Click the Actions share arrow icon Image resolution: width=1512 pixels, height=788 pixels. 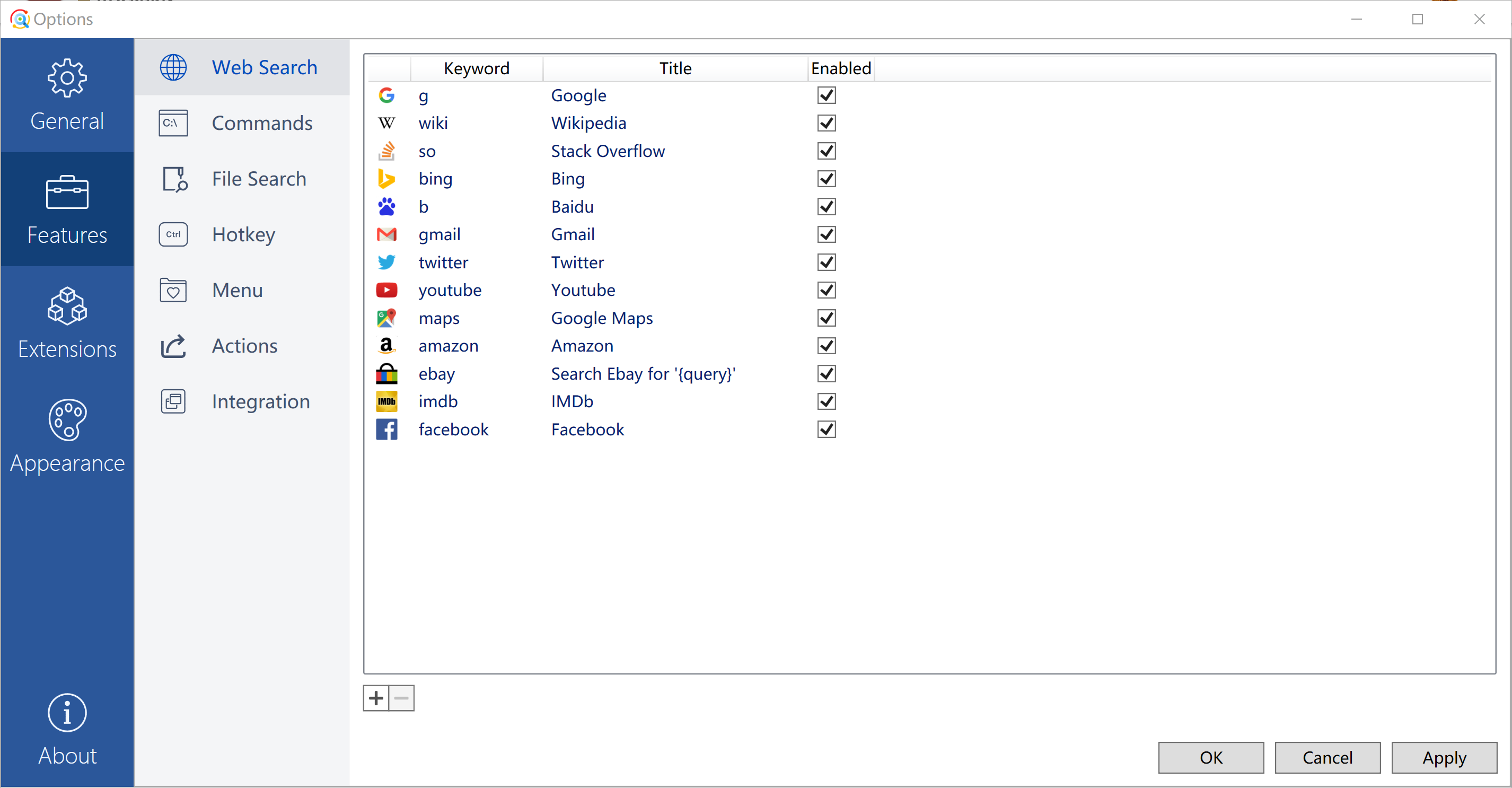[173, 346]
